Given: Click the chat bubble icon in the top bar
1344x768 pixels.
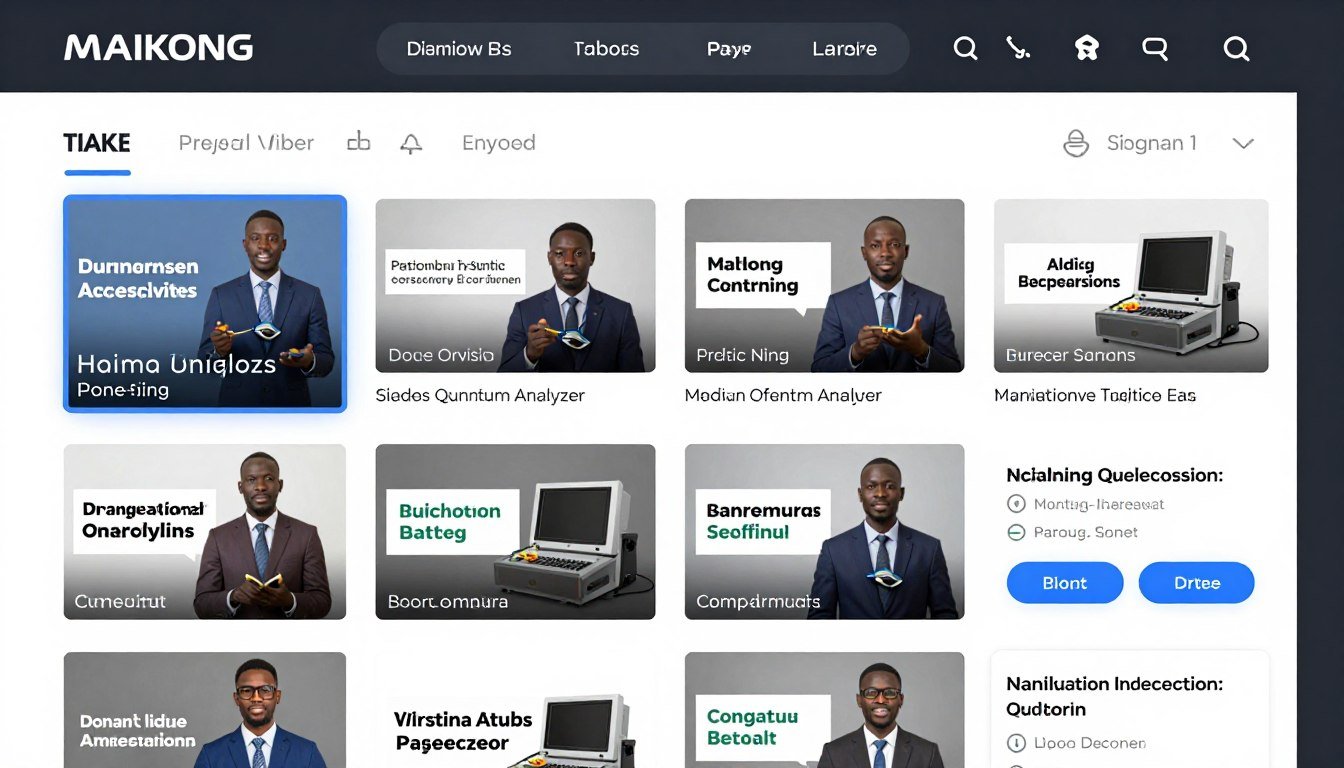Looking at the screenshot, I should click(1154, 47).
